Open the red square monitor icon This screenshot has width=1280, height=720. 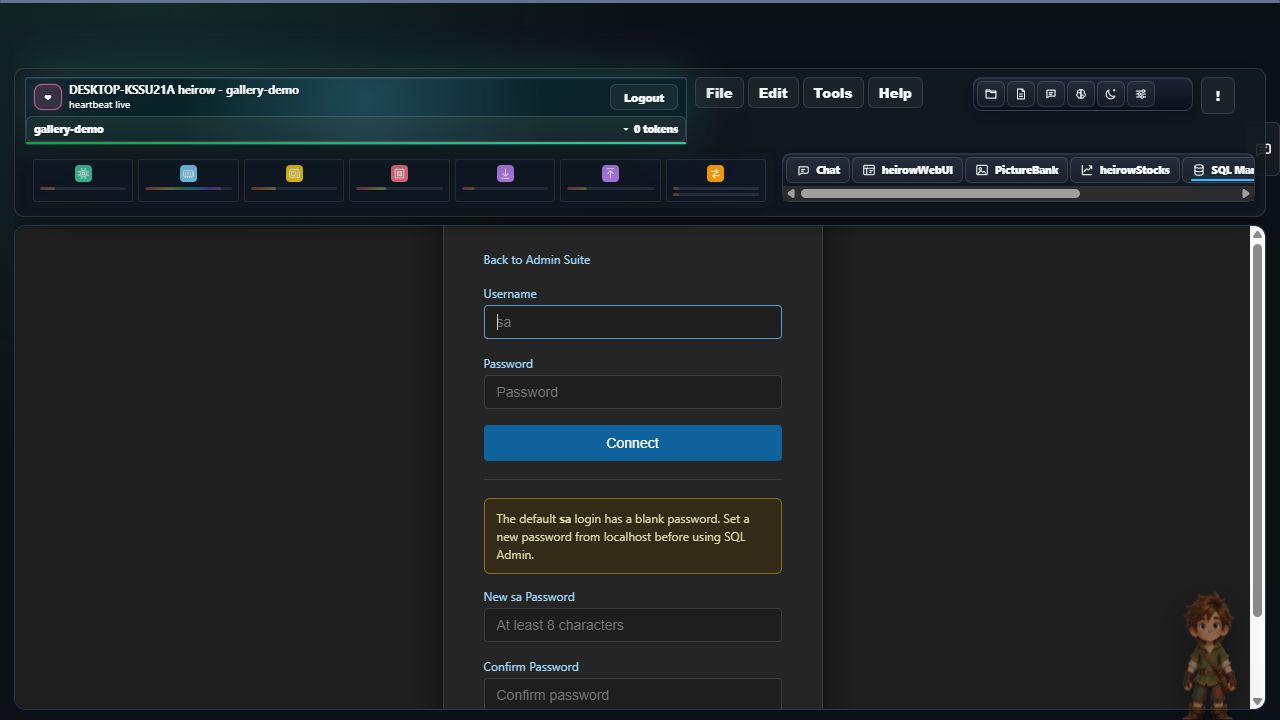pos(399,174)
